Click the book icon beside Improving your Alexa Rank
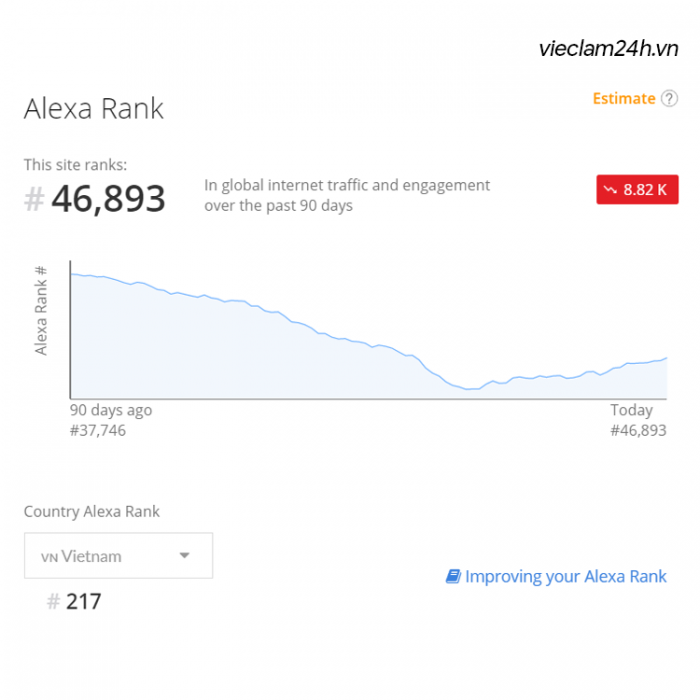Screen dimensions: 700x700 click(x=453, y=576)
